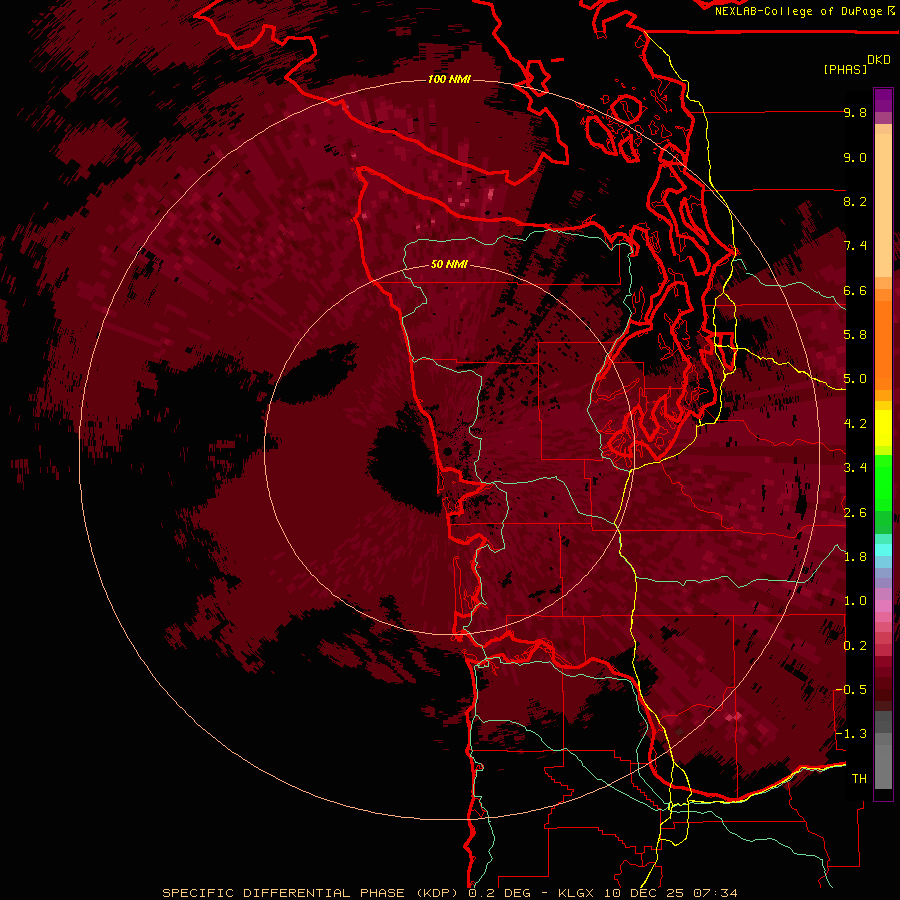Click the 4.2 scale value
Viewport: 900px width, 900px height.
[x=855, y=424]
